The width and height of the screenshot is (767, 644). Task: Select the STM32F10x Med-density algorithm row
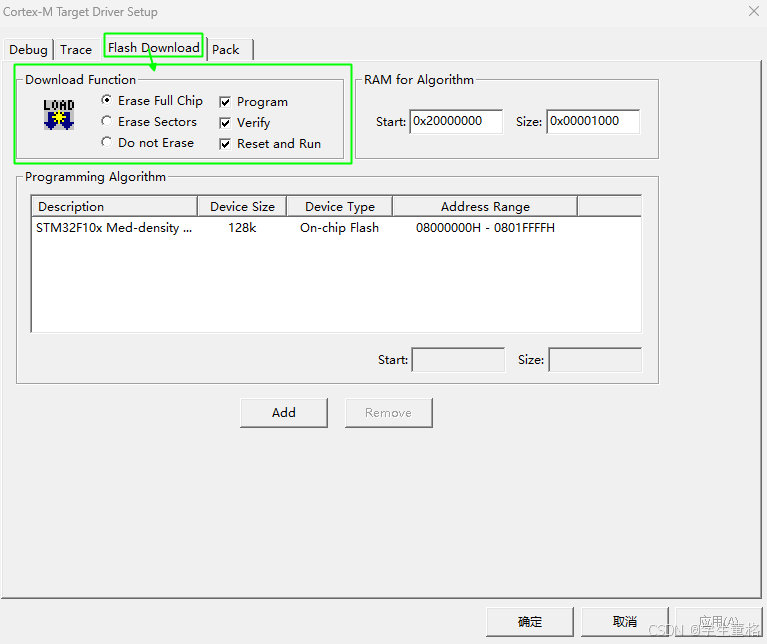pyautogui.click(x=336, y=228)
